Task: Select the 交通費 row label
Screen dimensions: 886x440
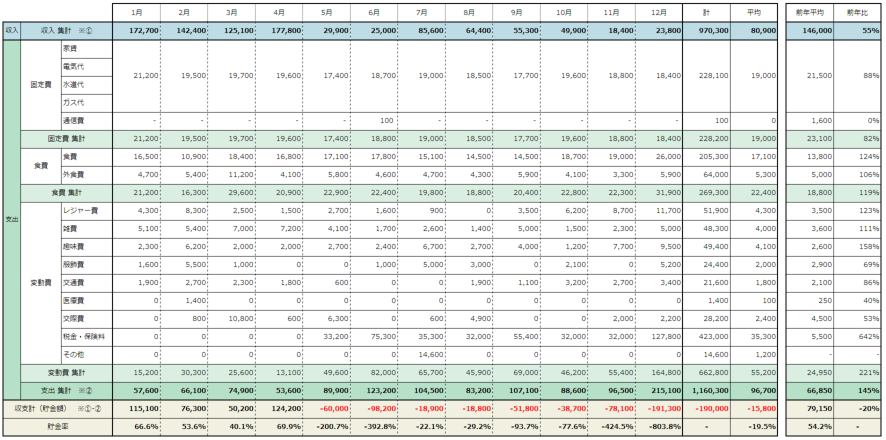Action: point(86,283)
